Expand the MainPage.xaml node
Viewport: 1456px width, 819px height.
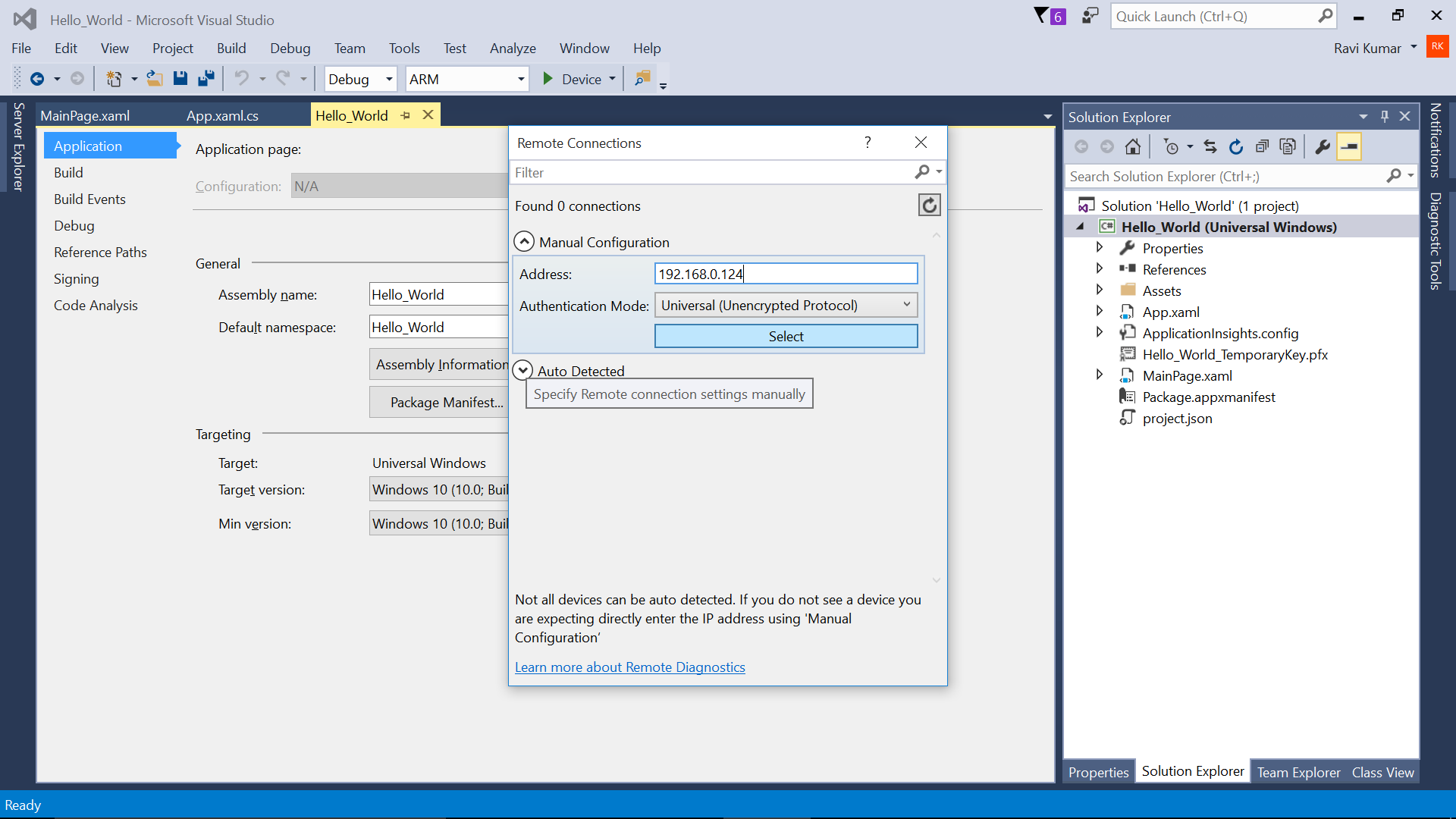click(1100, 375)
